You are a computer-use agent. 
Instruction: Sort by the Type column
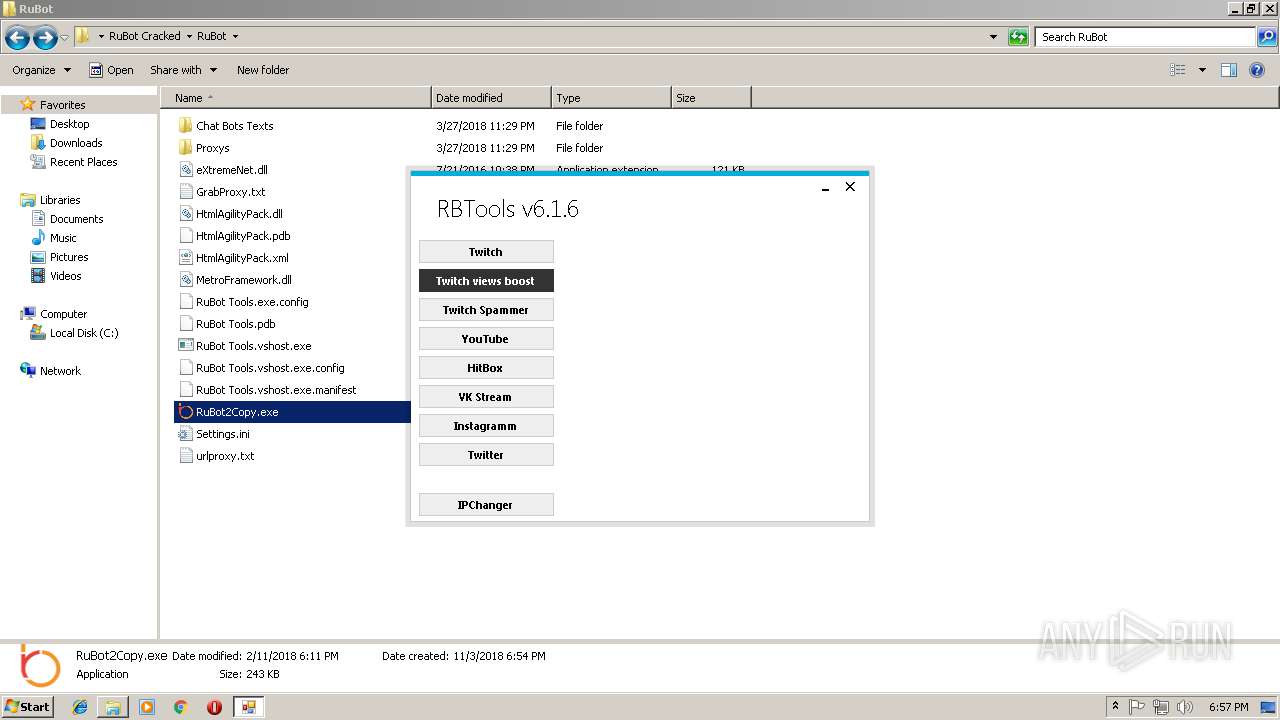[x=611, y=98]
